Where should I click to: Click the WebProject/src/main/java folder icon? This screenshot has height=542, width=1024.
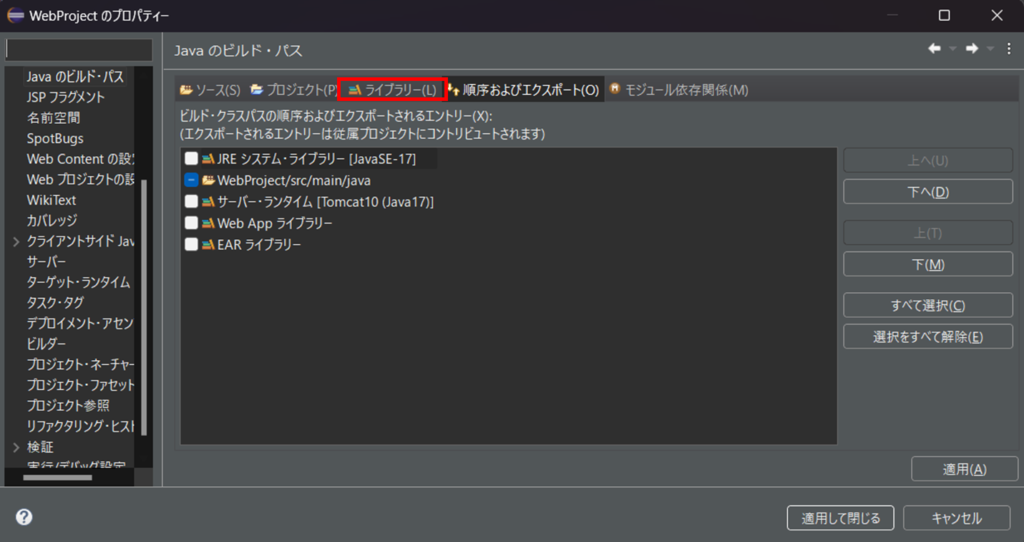pos(208,180)
